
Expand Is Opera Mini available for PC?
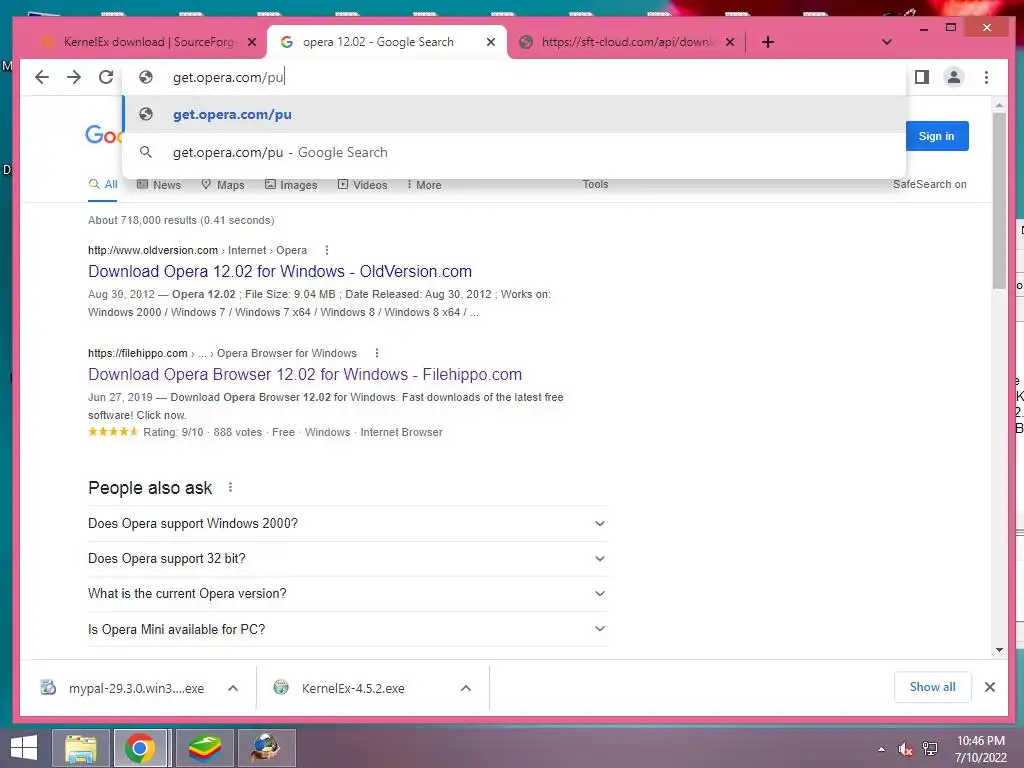coord(347,629)
